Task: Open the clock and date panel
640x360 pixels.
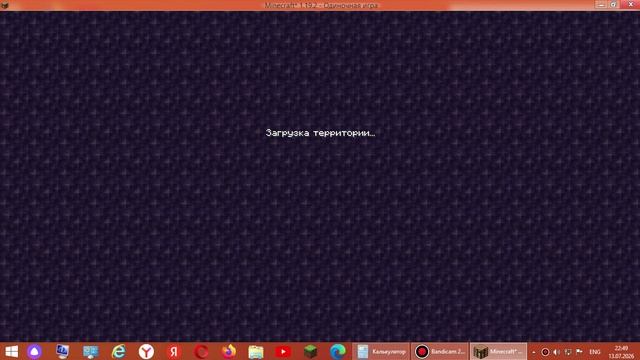Action: [x=621, y=352]
